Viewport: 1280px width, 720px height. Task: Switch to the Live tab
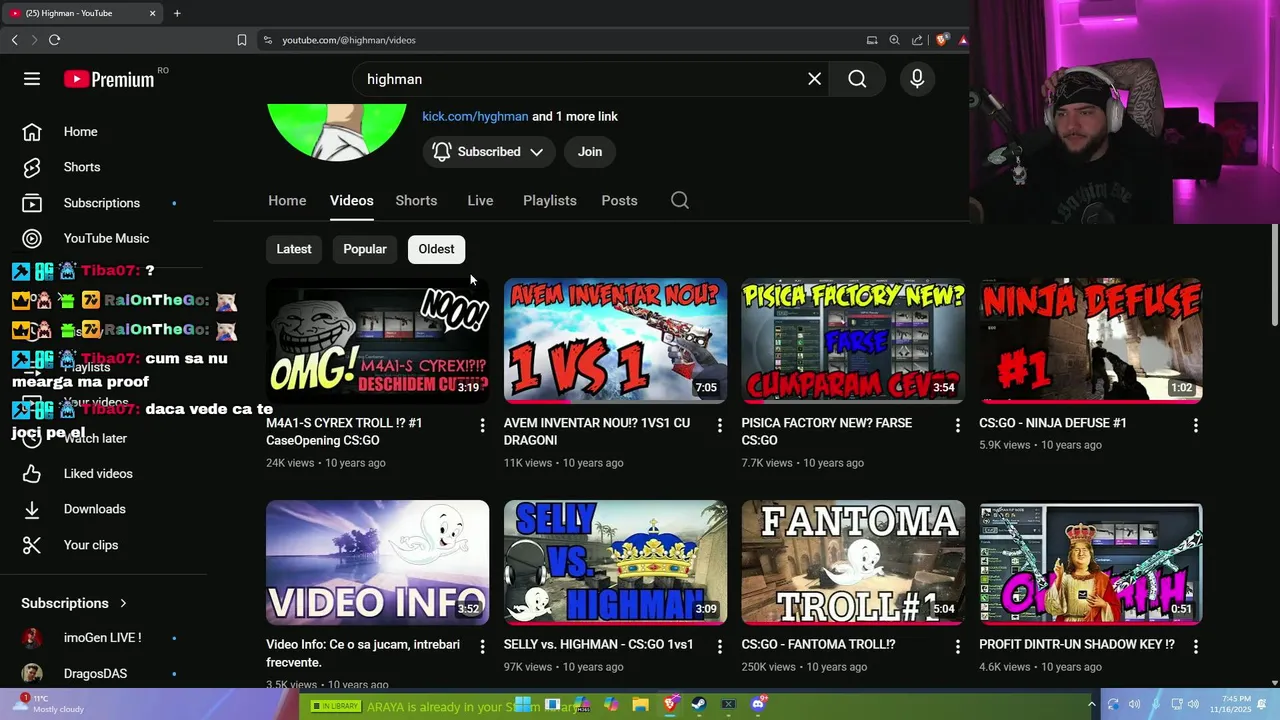coord(480,200)
